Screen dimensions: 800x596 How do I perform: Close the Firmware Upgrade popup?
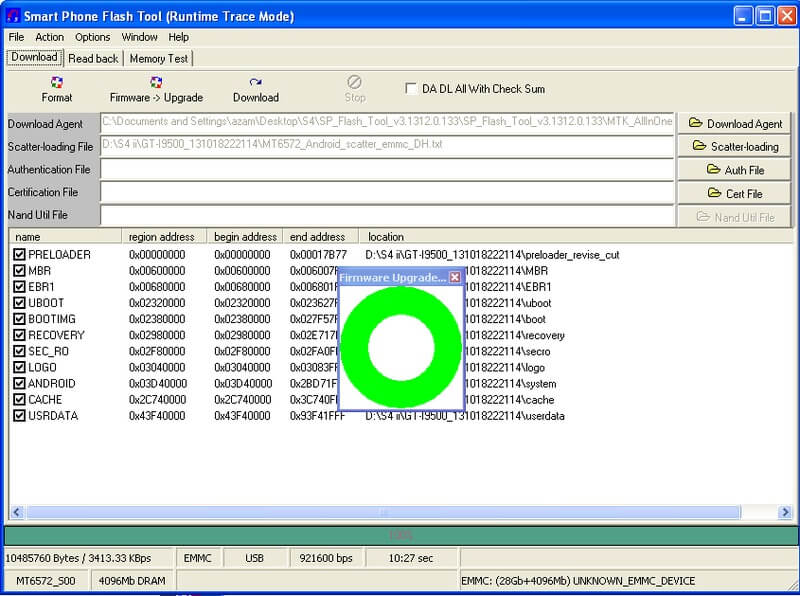455,277
